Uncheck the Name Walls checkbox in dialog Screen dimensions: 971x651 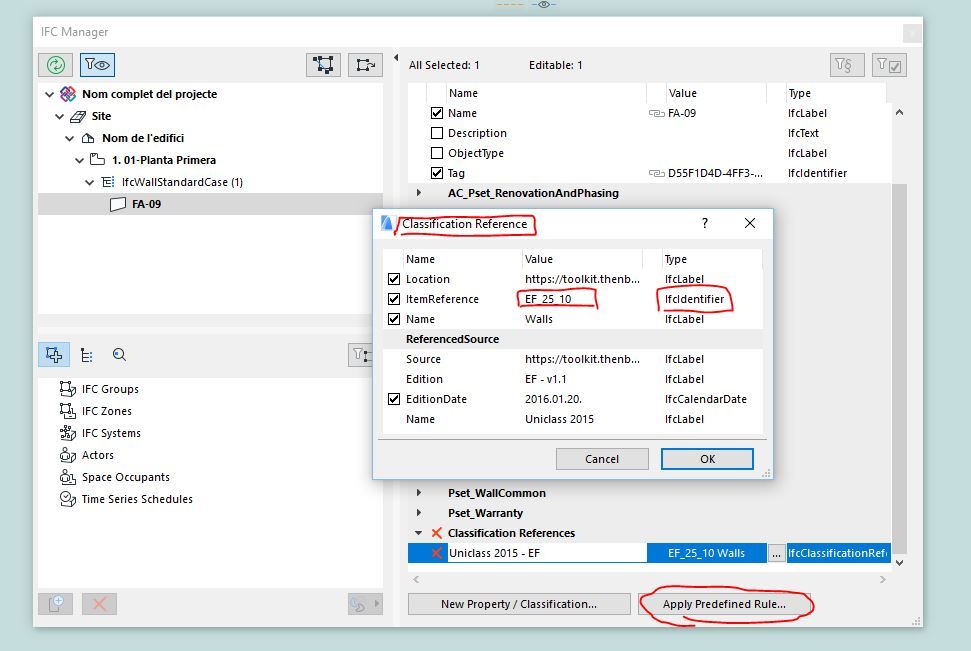point(394,319)
